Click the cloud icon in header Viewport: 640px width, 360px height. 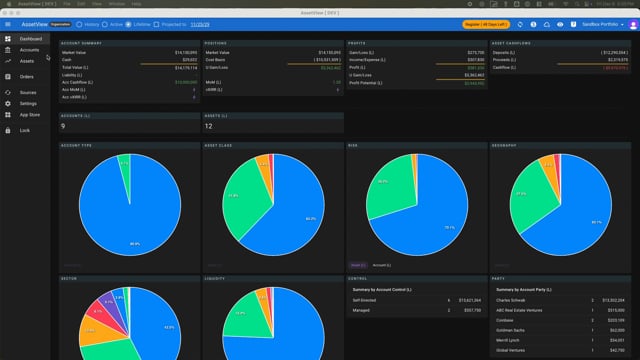pos(547,24)
